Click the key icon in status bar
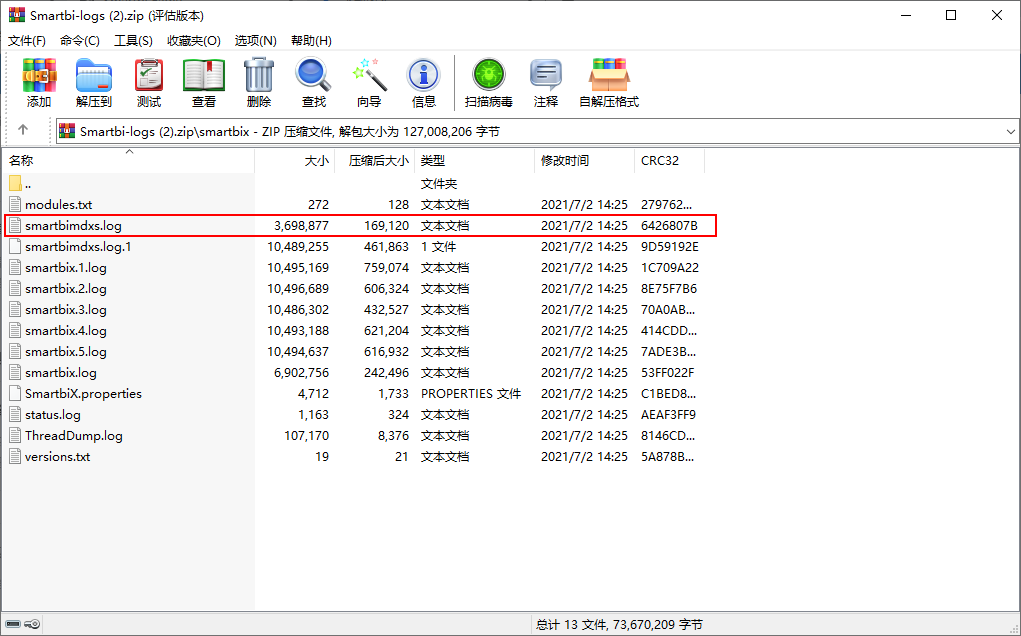Image resolution: width=1021 pixels, height=636 pixels. (x=32, y=624)
